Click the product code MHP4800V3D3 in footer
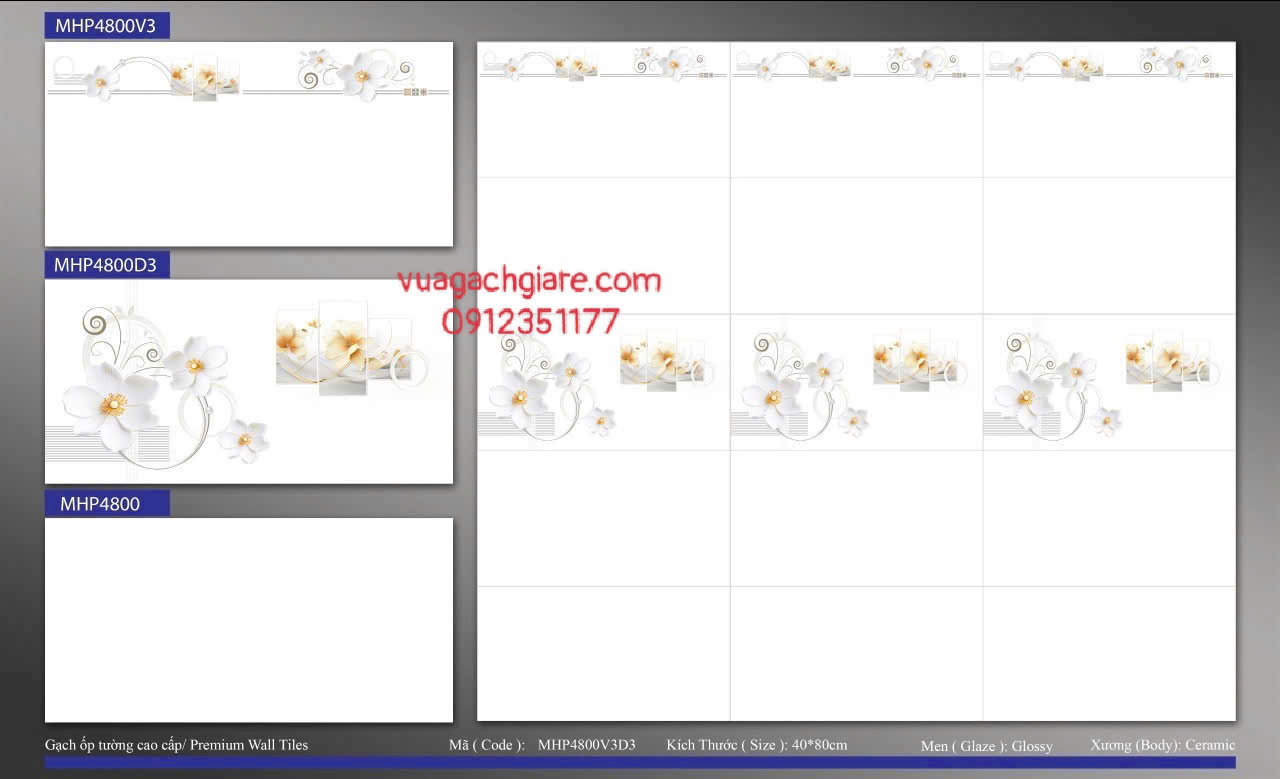Image resolution: width=1280 pixels, height=779 pixels. [x=586, y=745]
